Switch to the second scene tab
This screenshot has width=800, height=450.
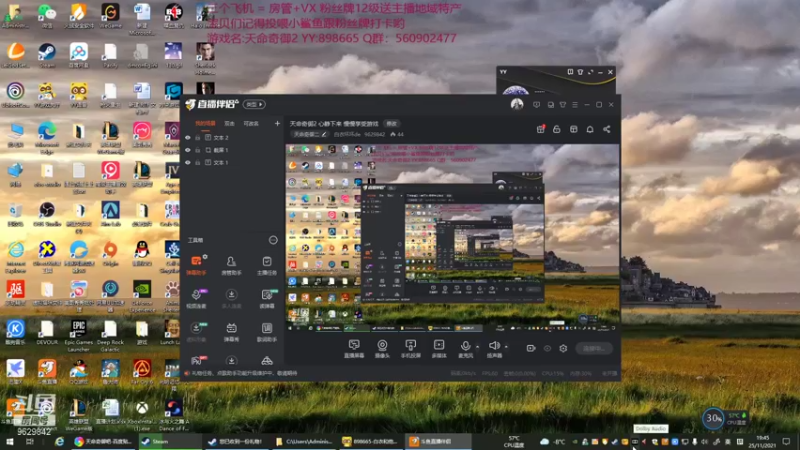tap(230, 123)
